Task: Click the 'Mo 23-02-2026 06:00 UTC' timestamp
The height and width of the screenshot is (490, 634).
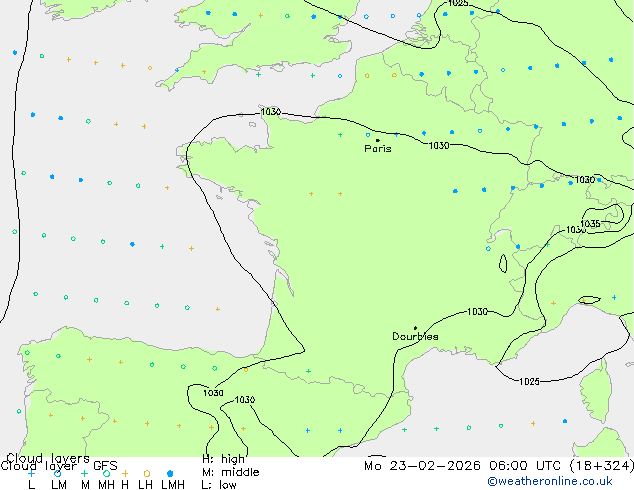Action: click(x=465, y=466)
